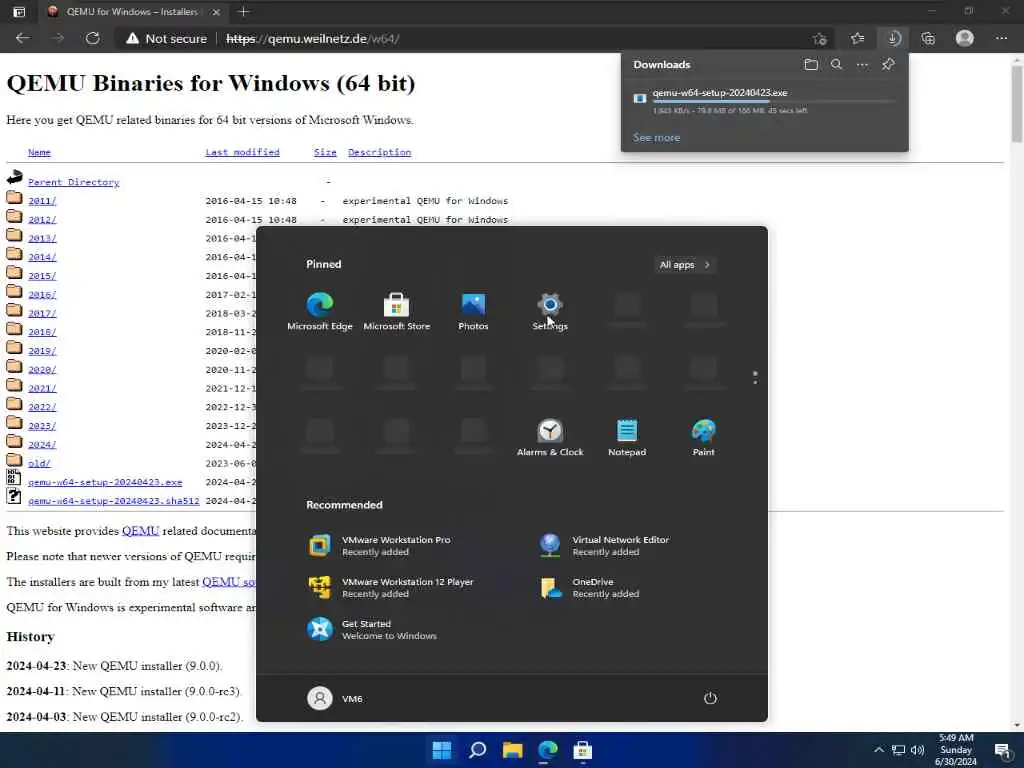
Task: Launch Paint from pinned apps
Action: (703, 438)
